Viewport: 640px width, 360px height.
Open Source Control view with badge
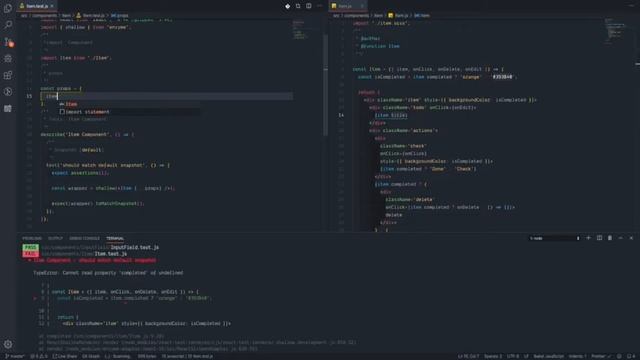8,42
